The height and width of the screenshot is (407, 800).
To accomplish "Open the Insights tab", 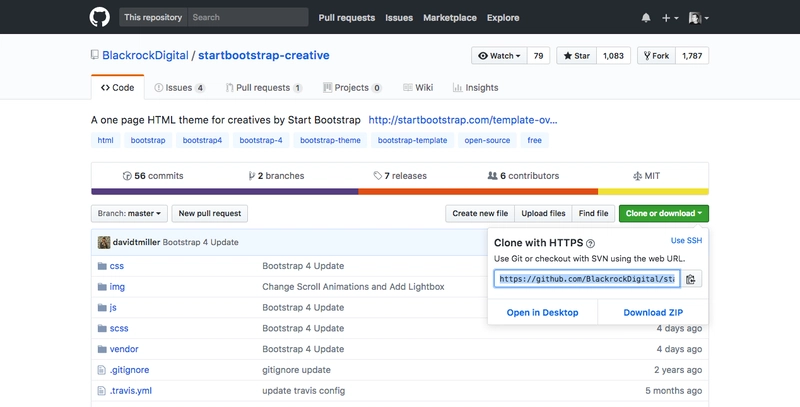I will pyautogui.click(x=475, y=88).
